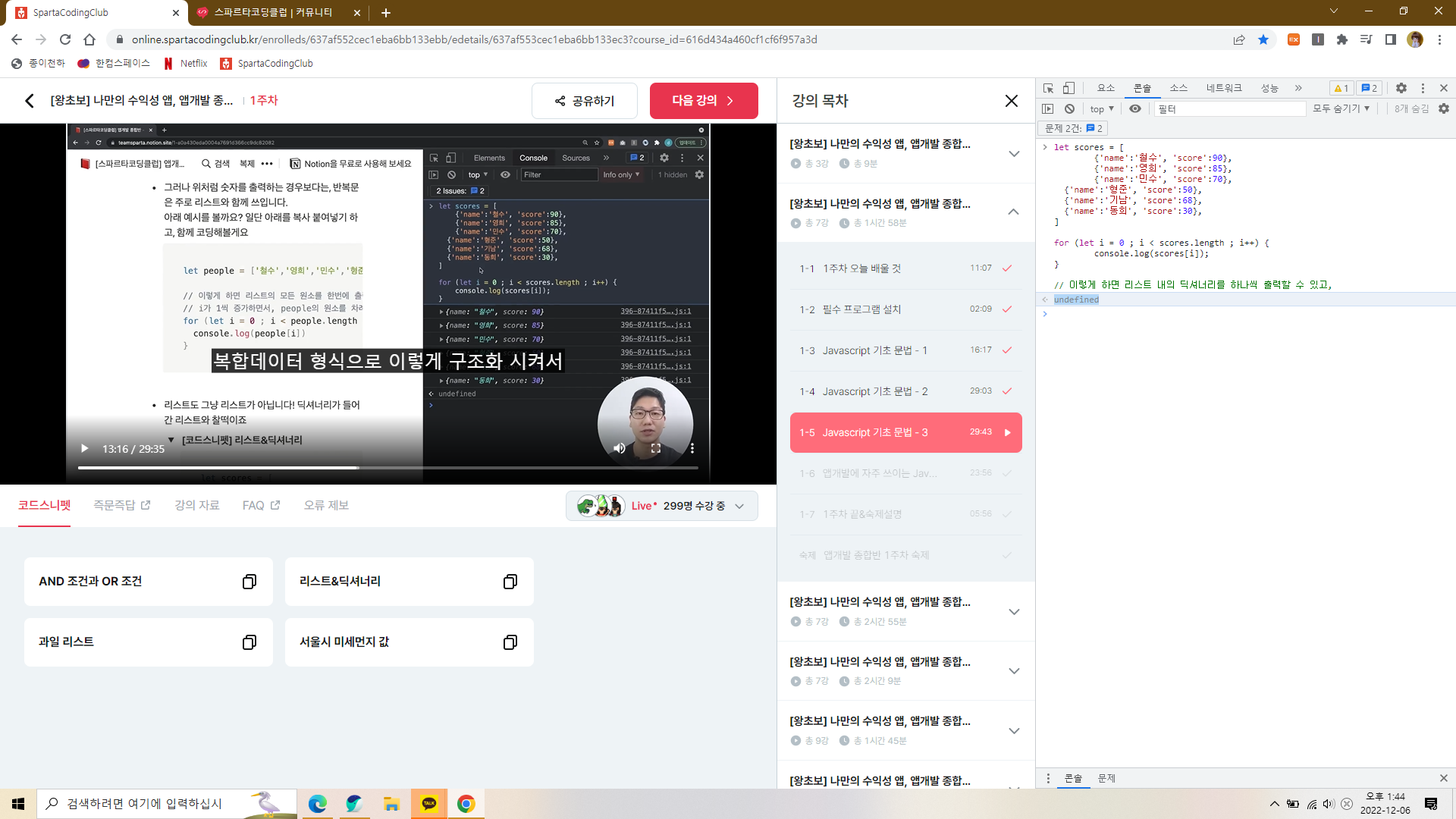The width and height of the screenshot is (1456, 819).
Task: Play the lecture video
Action: (x=85, y=449)
